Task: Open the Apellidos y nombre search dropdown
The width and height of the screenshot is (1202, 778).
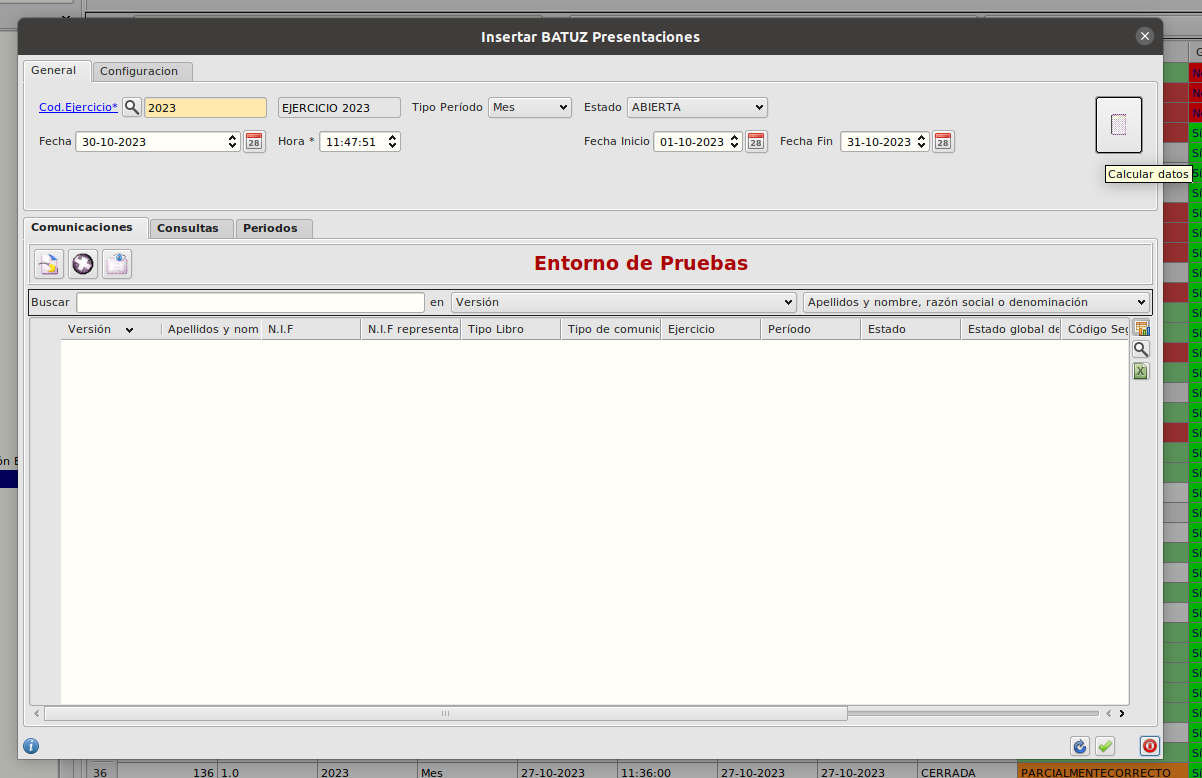Action: [x=976, y=302]
